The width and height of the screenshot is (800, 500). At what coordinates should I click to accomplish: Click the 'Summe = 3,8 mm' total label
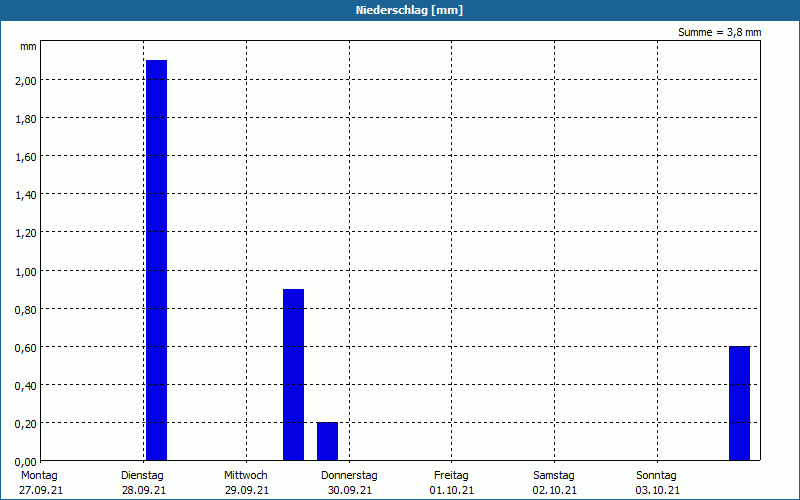point(719,32)
